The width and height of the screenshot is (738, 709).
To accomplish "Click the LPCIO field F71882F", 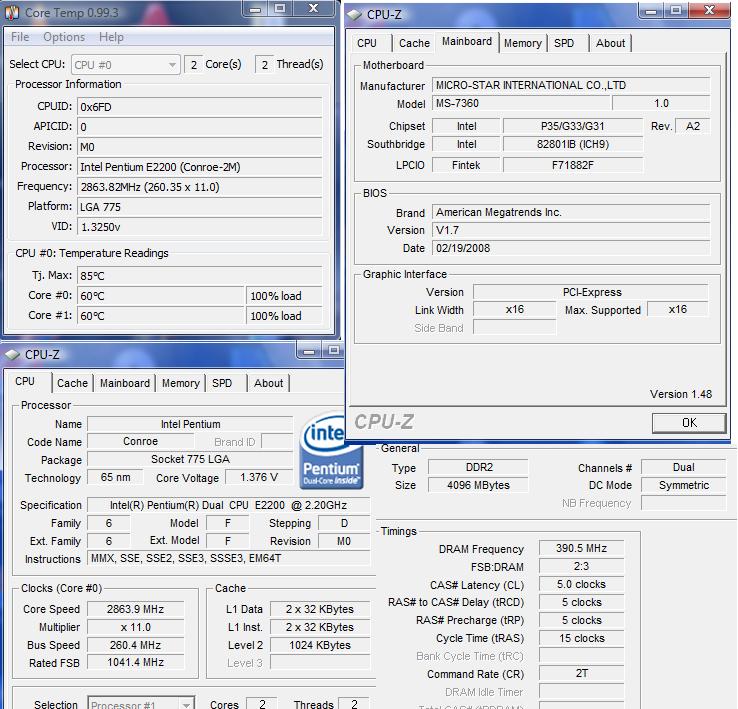I will (x=572, y=165).
